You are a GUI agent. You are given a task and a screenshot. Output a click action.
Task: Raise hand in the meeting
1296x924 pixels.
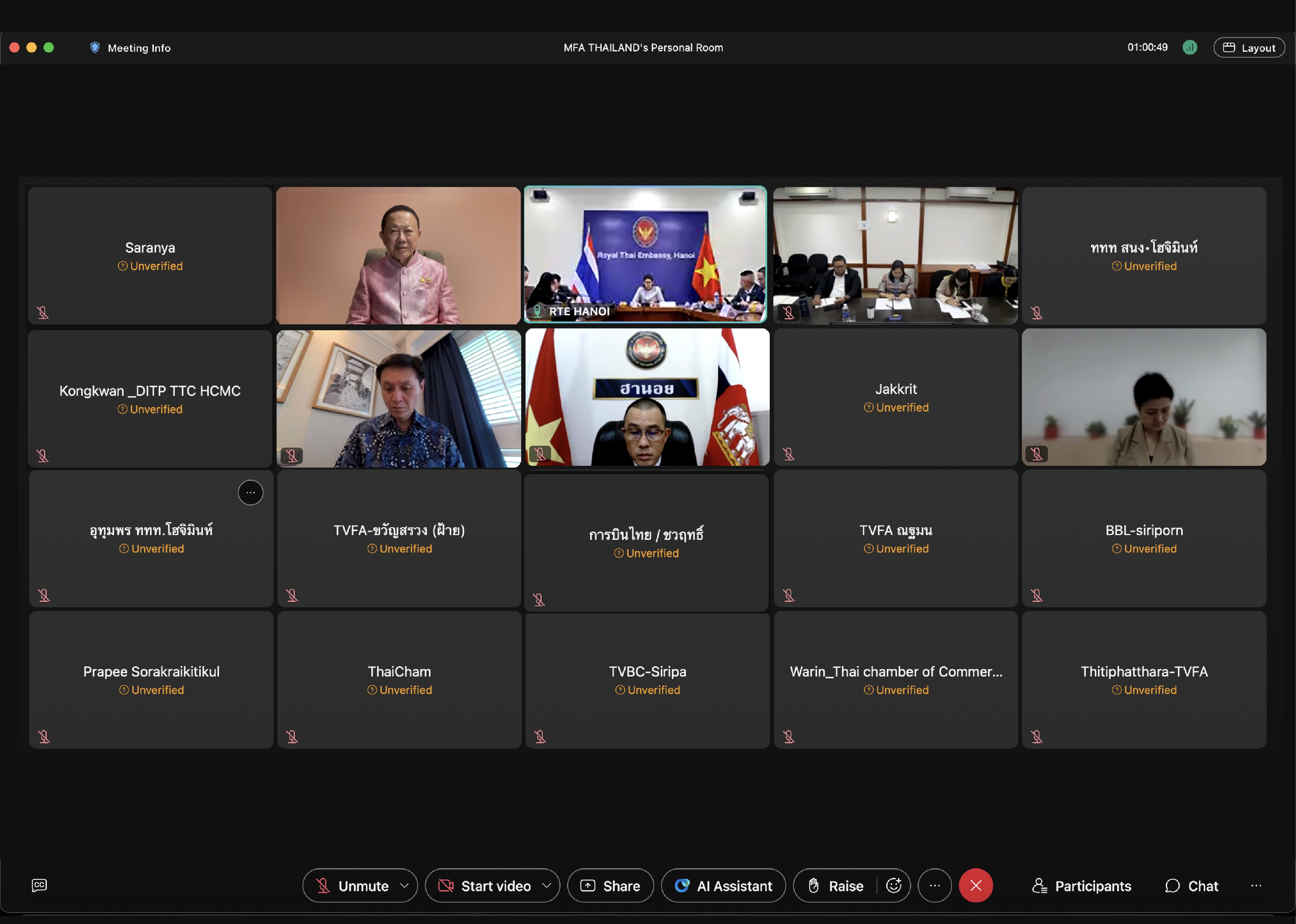pos(836,886)
